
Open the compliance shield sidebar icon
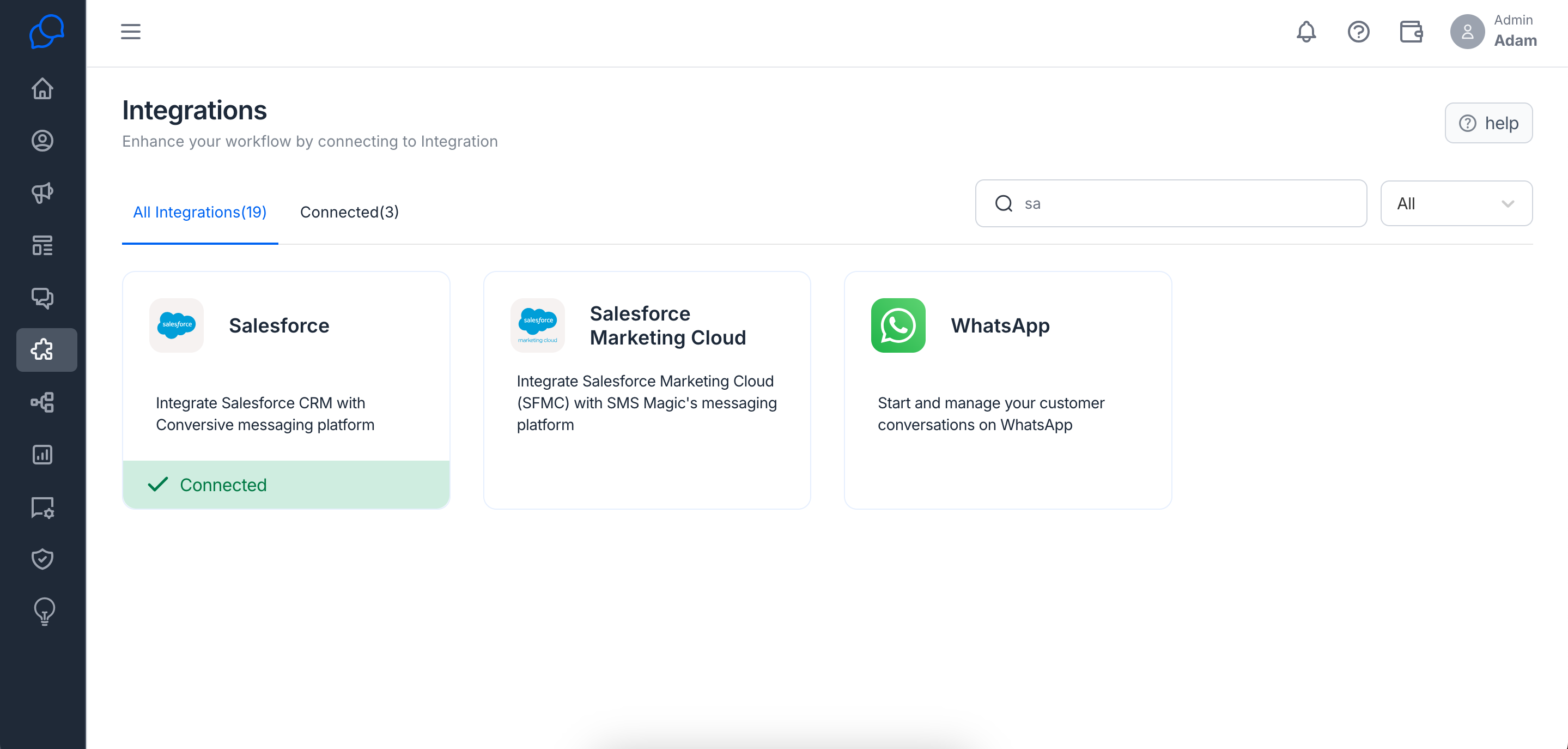pyautogui.click(x=42, y=559)
